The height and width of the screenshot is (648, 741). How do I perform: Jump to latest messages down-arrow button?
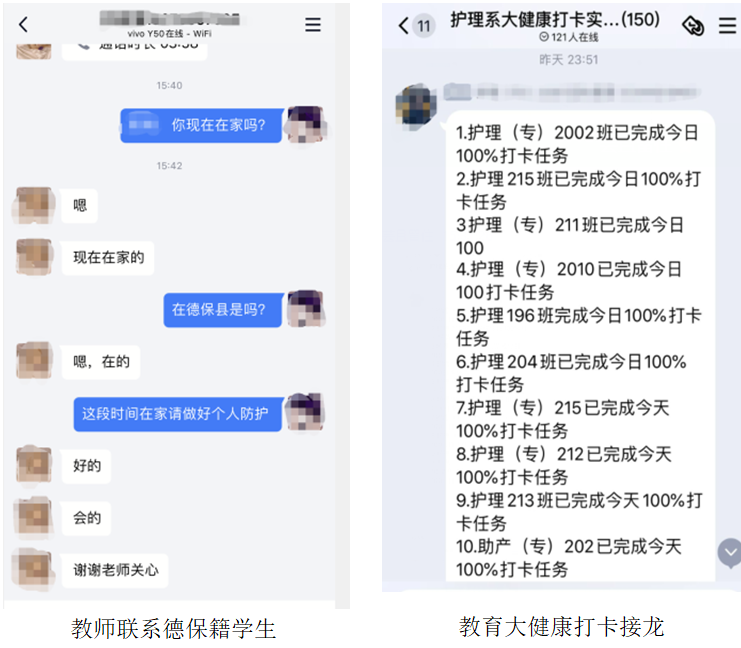click(730, 552)
